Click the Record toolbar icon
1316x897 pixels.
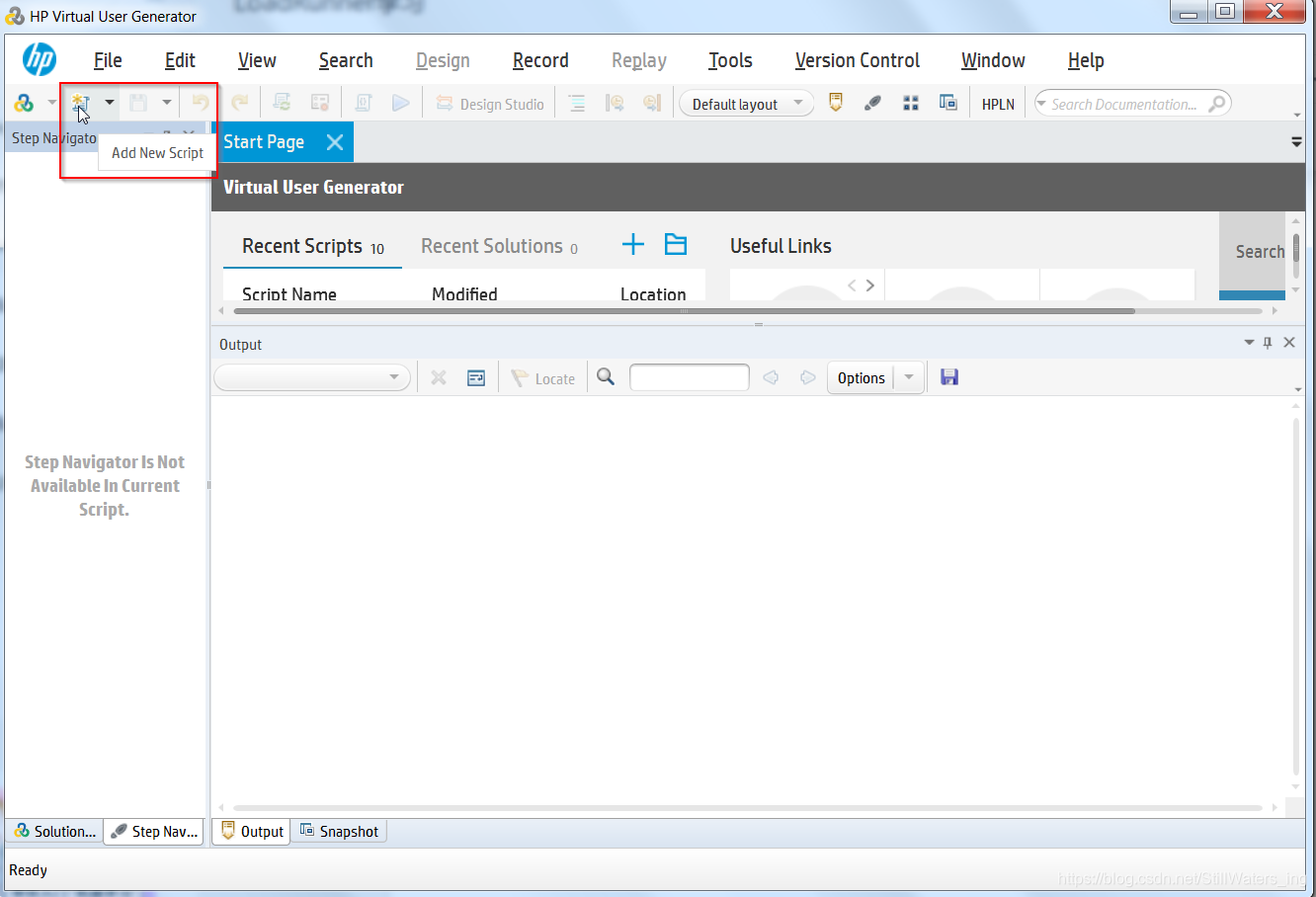pyautogui.click(x=320, y=103)
